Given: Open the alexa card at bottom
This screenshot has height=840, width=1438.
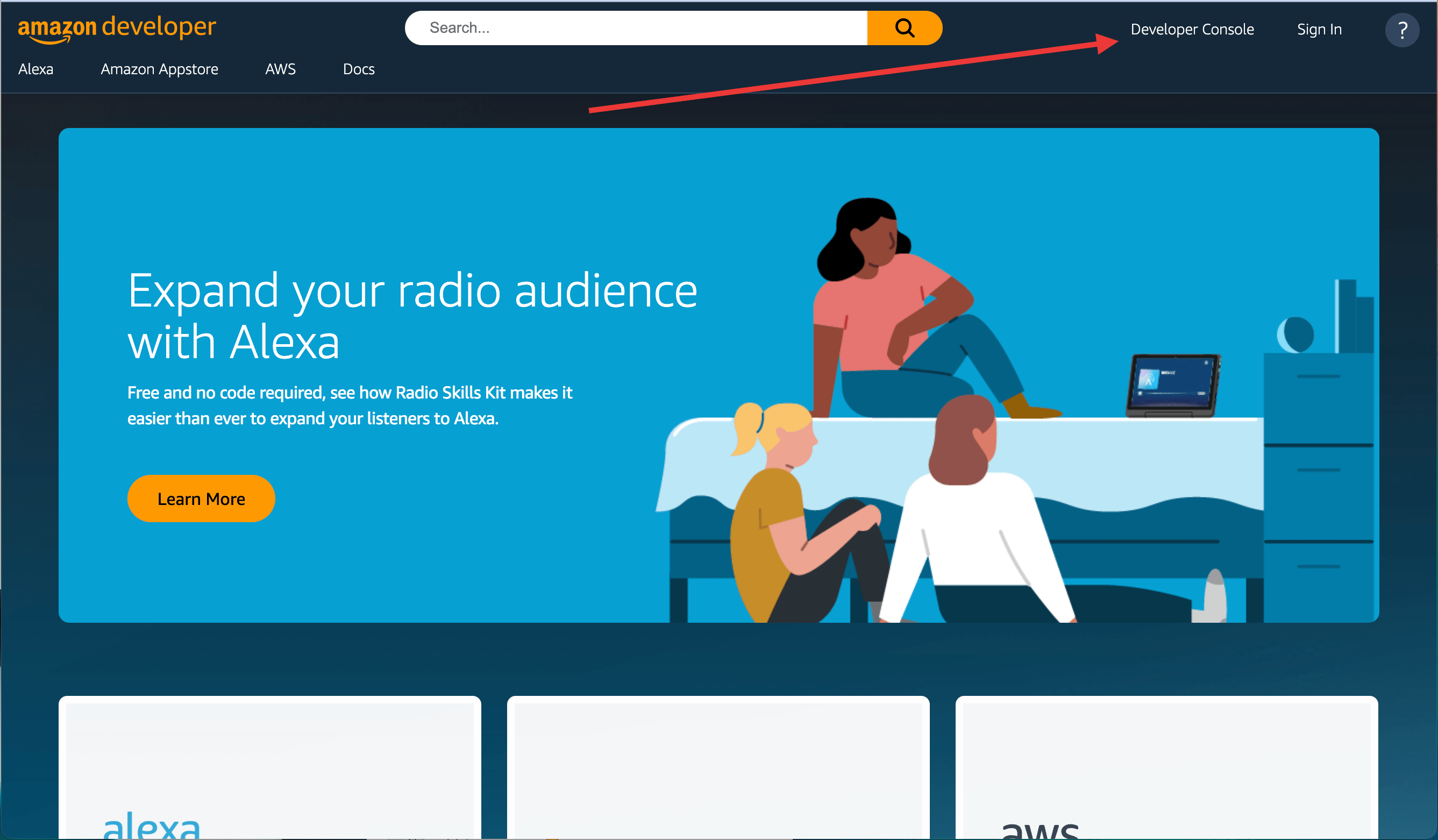Looking at the screenshot, I should 270,767.
